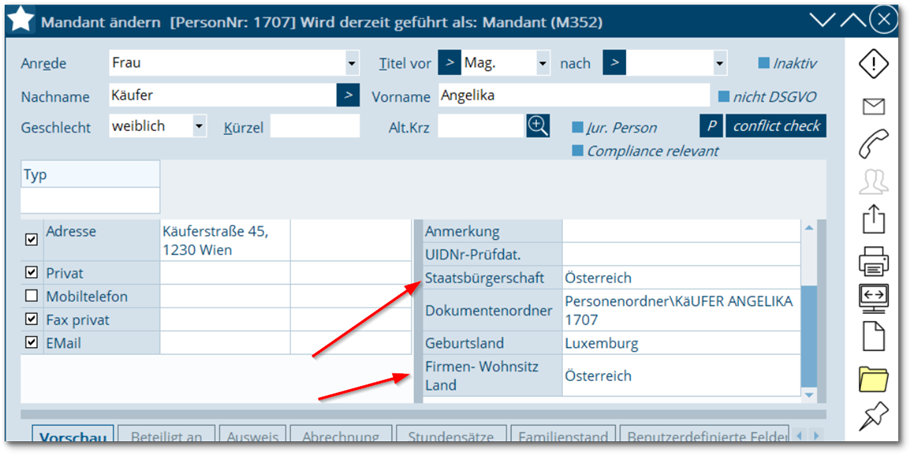Click the share/export icon in sidebar

pyautogui.click(x=874, y=220)
